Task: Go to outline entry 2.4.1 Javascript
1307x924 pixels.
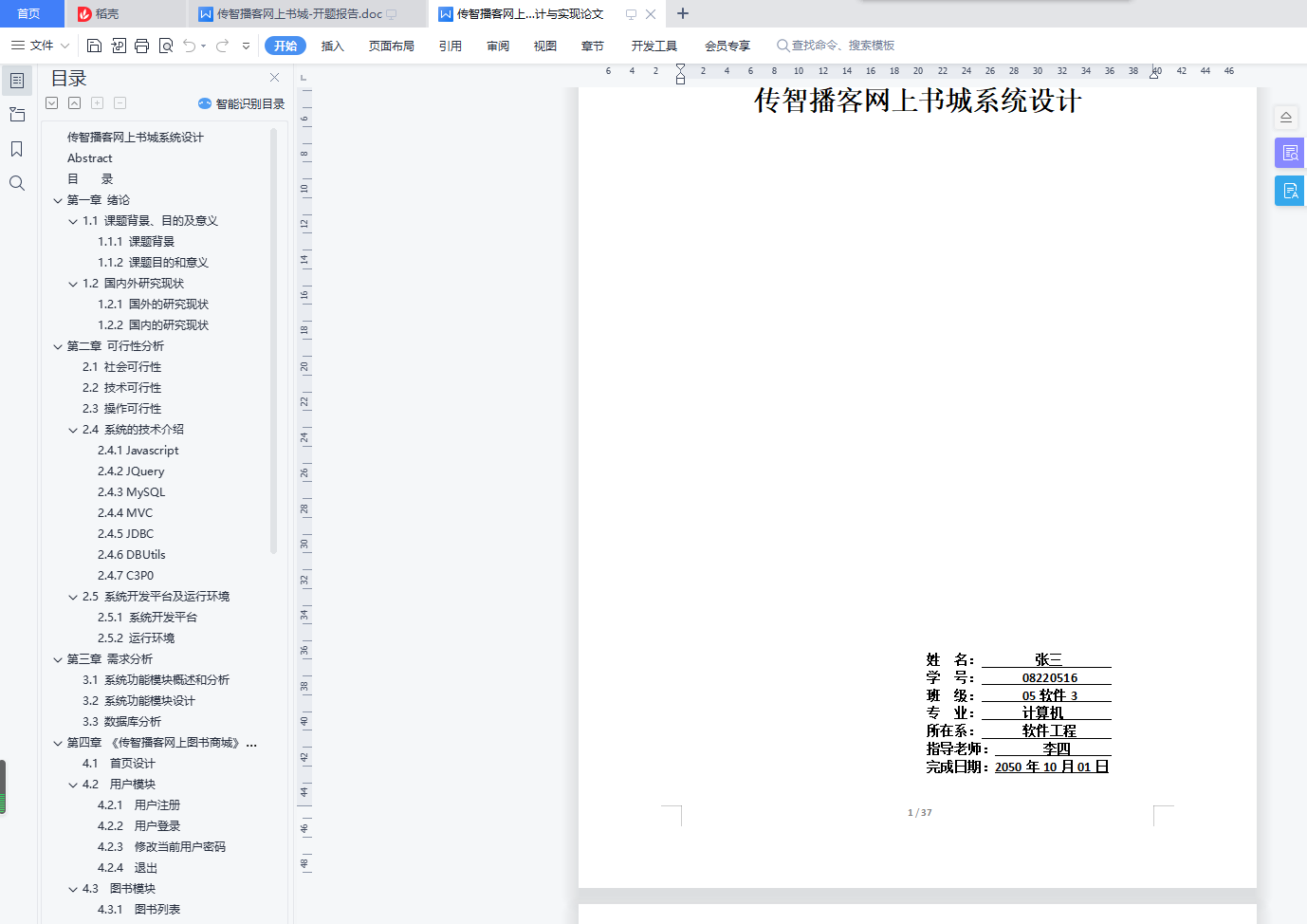Action: 138,451
